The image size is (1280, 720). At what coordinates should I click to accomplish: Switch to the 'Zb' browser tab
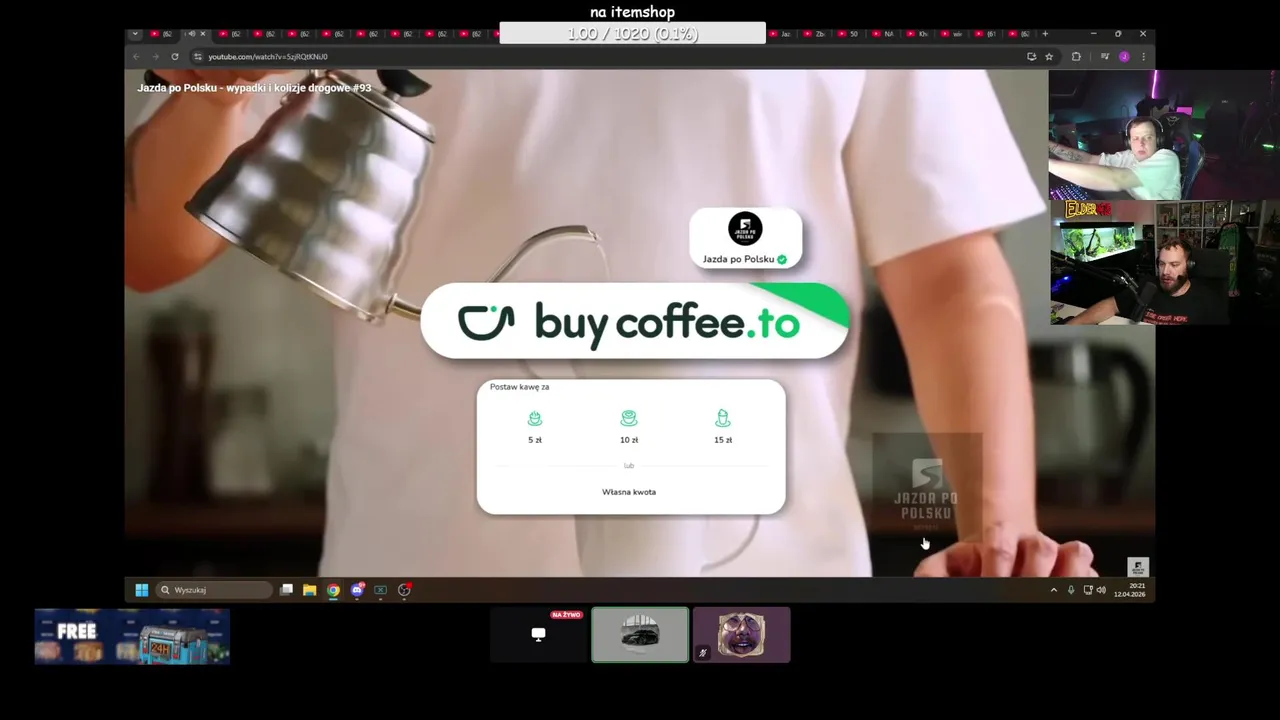(x=816, y=34)
